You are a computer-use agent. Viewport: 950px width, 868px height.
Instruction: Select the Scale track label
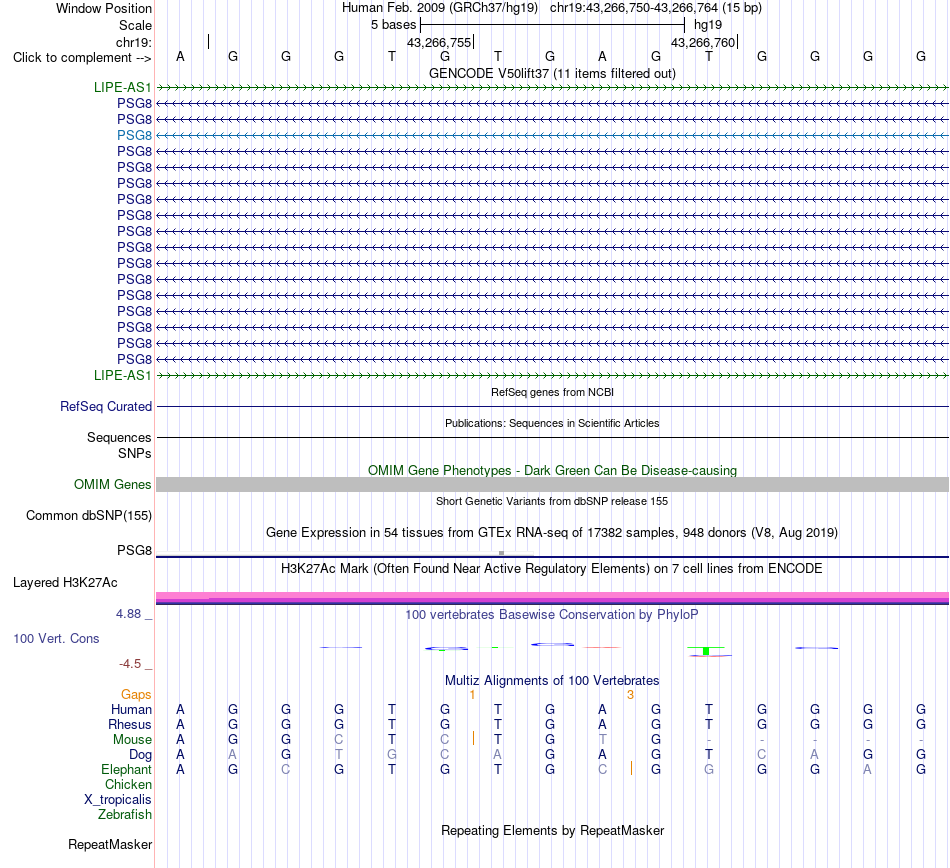point(135,25)
